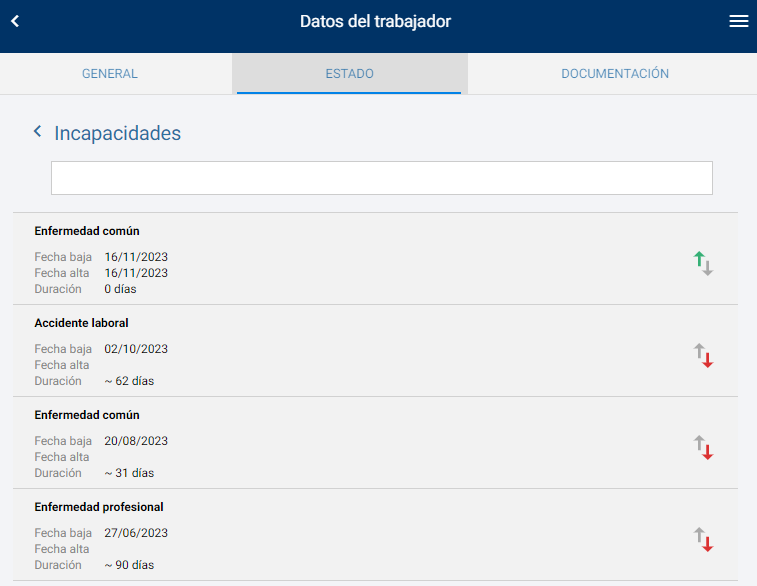
Task: Click the Incapacidades section heading
Action: (118, 133)
